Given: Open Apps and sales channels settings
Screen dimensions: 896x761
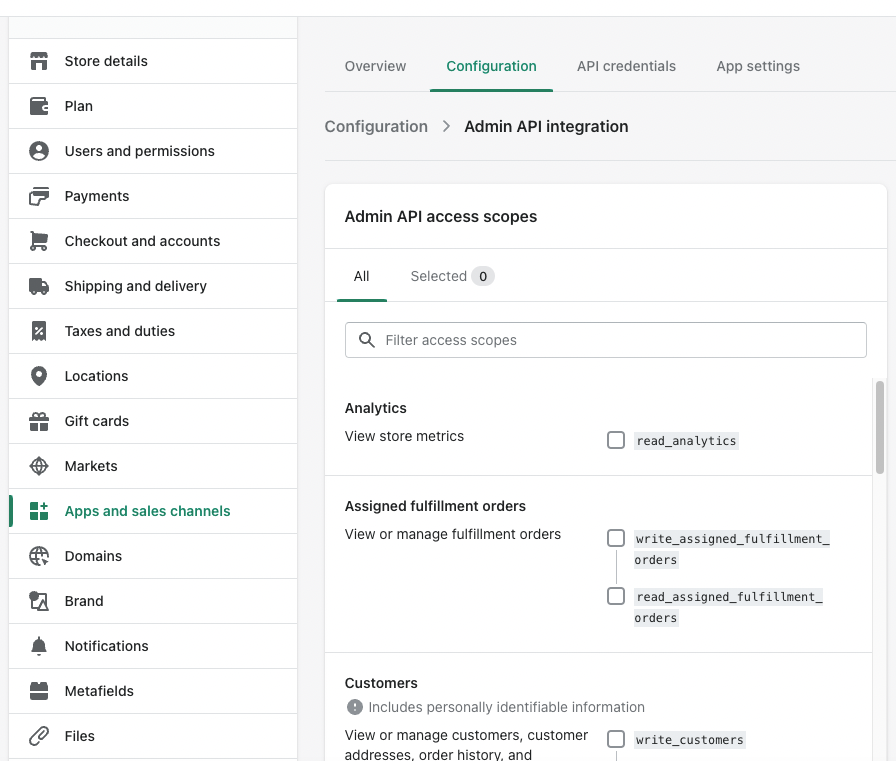Looking at the screenshot, I should pyautogui.click(x=147, y=511).
